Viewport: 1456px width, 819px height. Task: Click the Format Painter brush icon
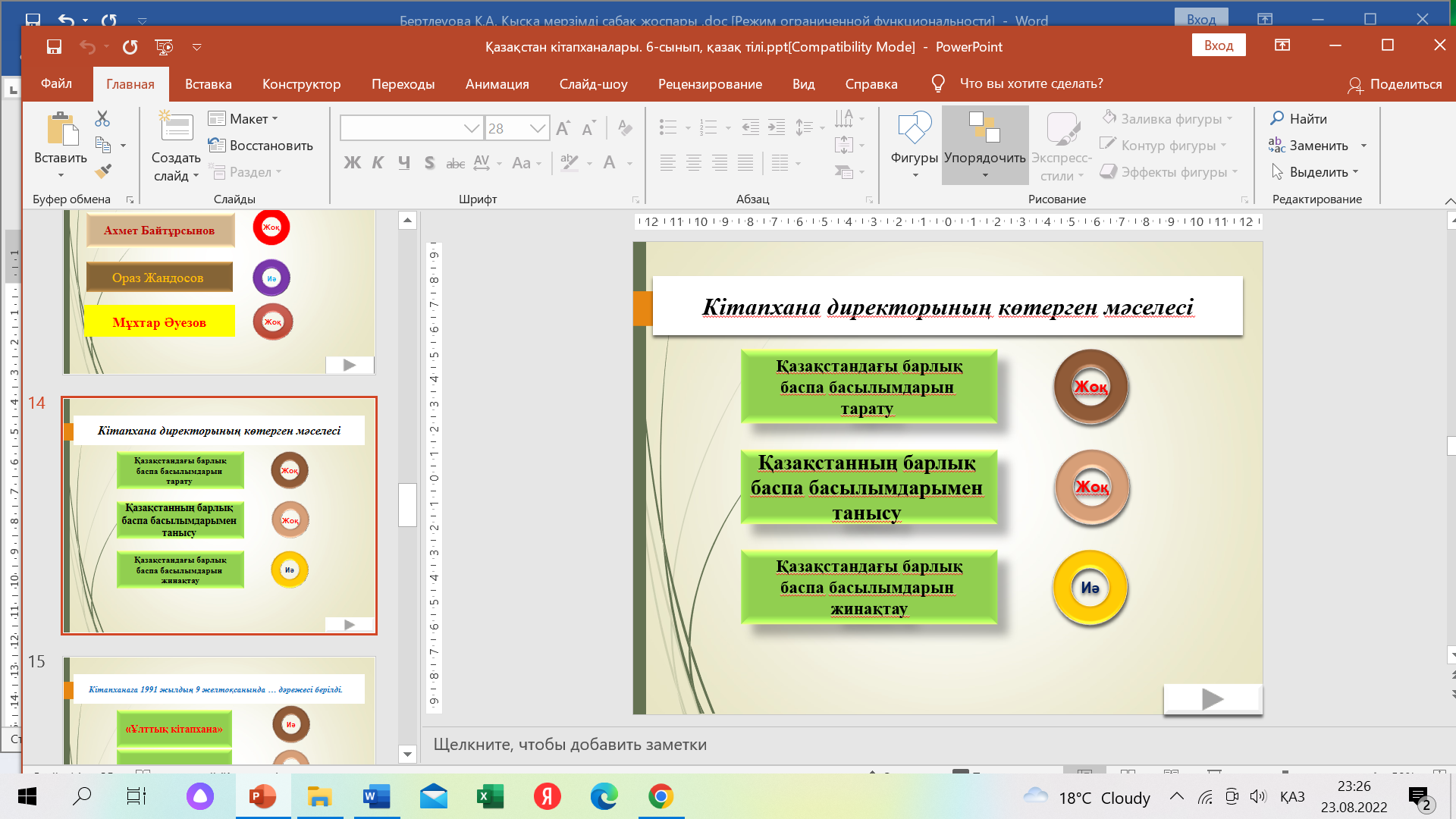click(103, 171)
